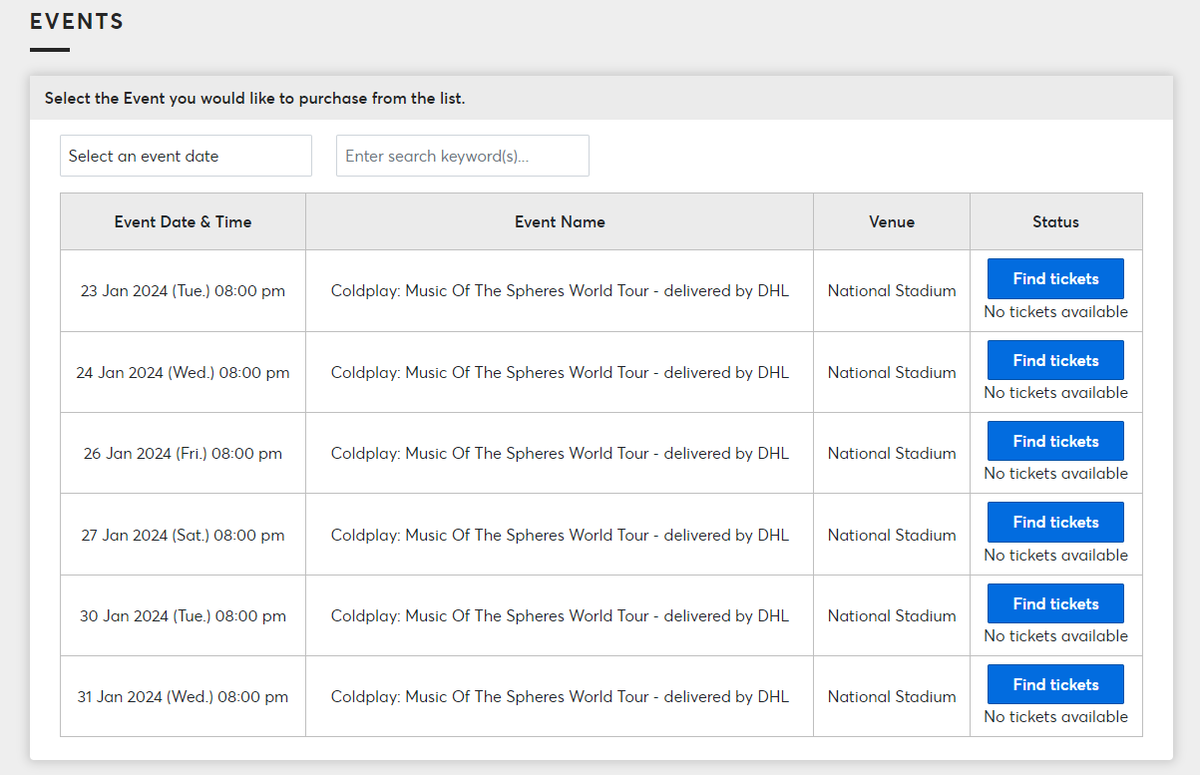Image resolution: width=1200 pixels, height=775 pixels.
Task: Click Coldplay event name in 27 Jan row
Action: (x=560, y=535)
